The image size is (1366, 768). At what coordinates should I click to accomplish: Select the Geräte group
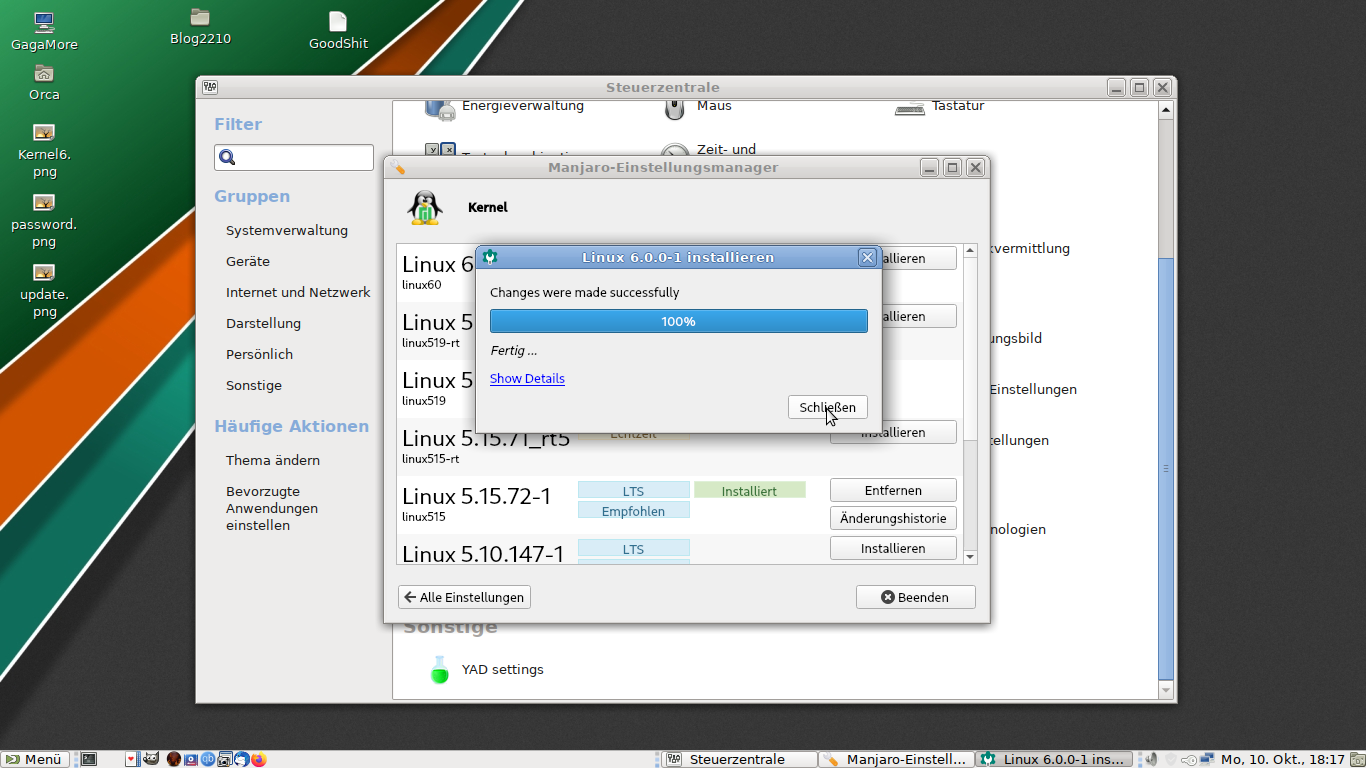point(248,261)
